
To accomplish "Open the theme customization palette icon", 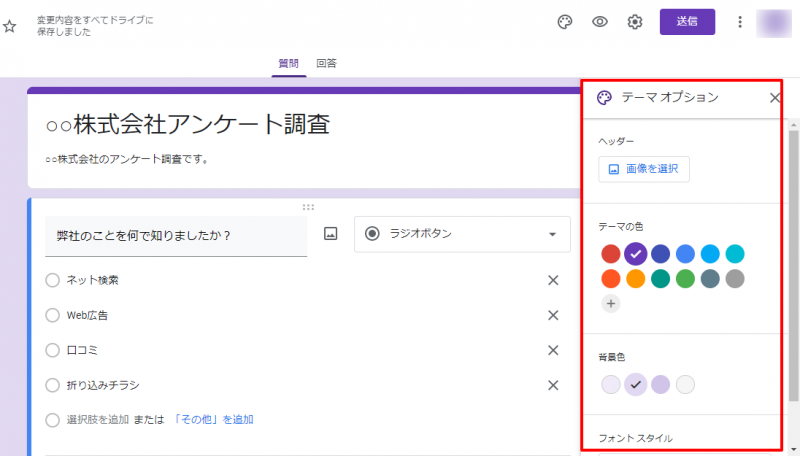I will [x=565, y=22].
